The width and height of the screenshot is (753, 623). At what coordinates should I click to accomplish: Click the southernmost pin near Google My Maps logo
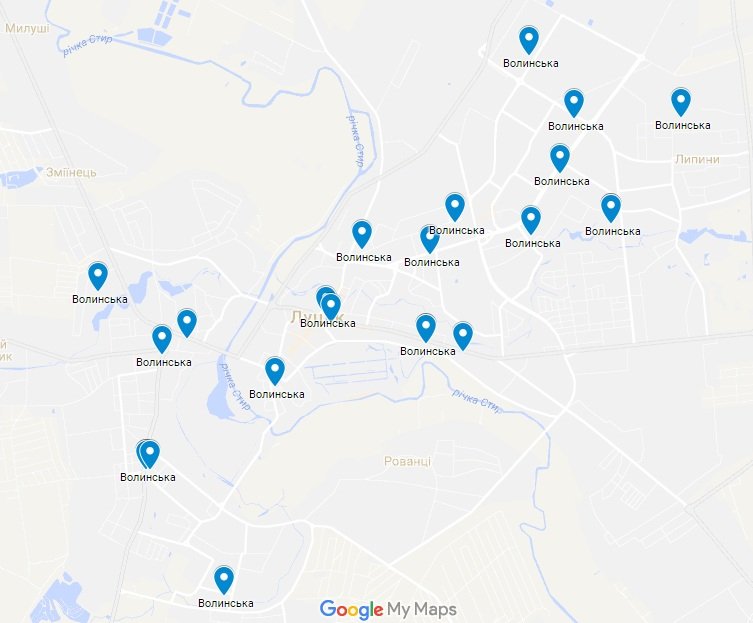[223, 580]
